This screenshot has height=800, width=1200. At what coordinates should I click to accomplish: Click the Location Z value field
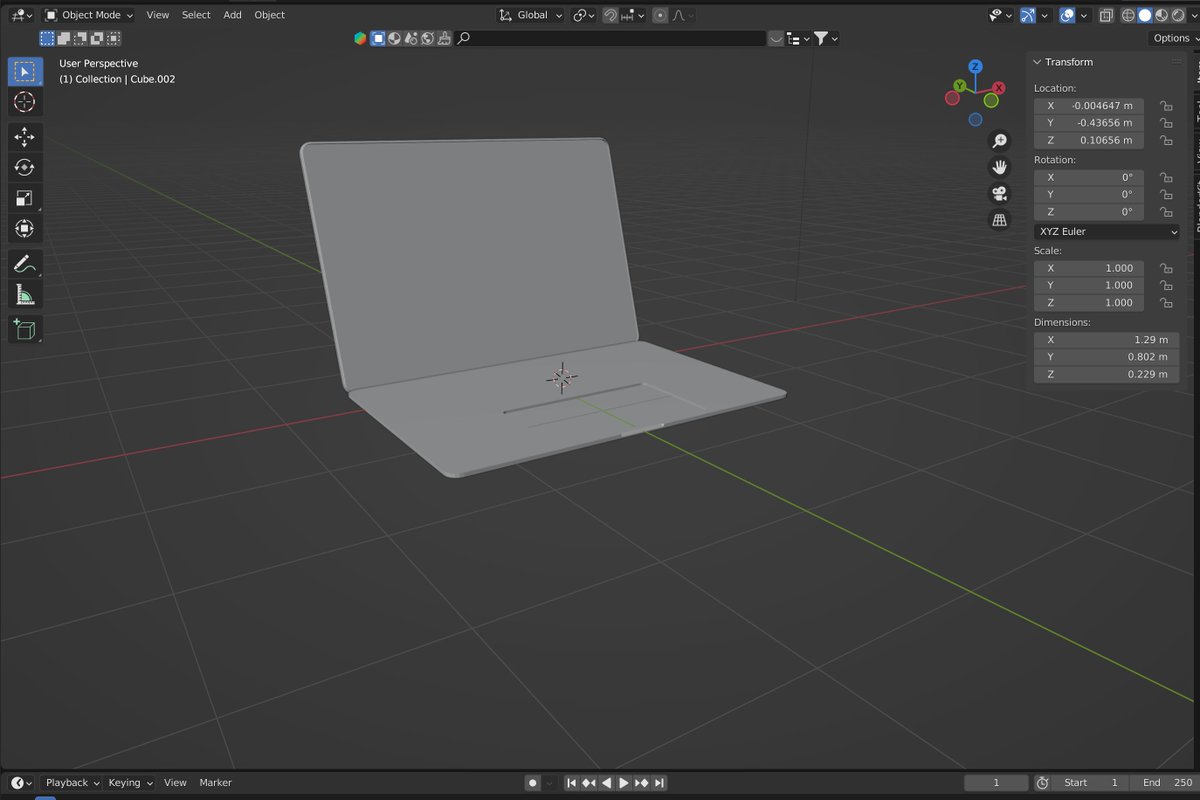(x=1089, y=140)
